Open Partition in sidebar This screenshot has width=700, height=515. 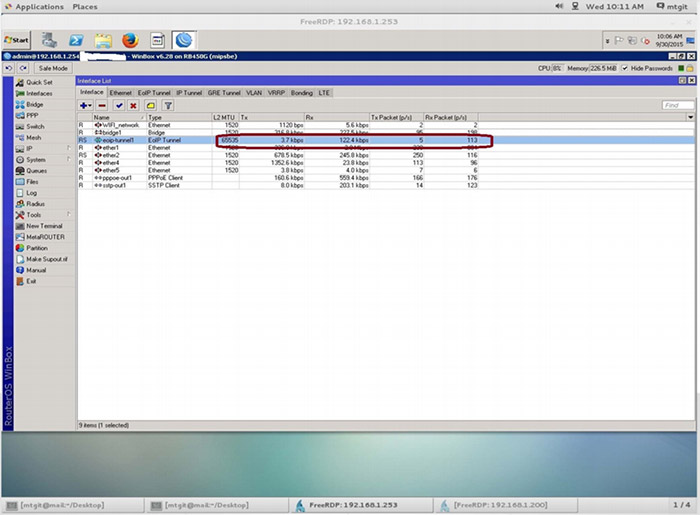point(37,248)
